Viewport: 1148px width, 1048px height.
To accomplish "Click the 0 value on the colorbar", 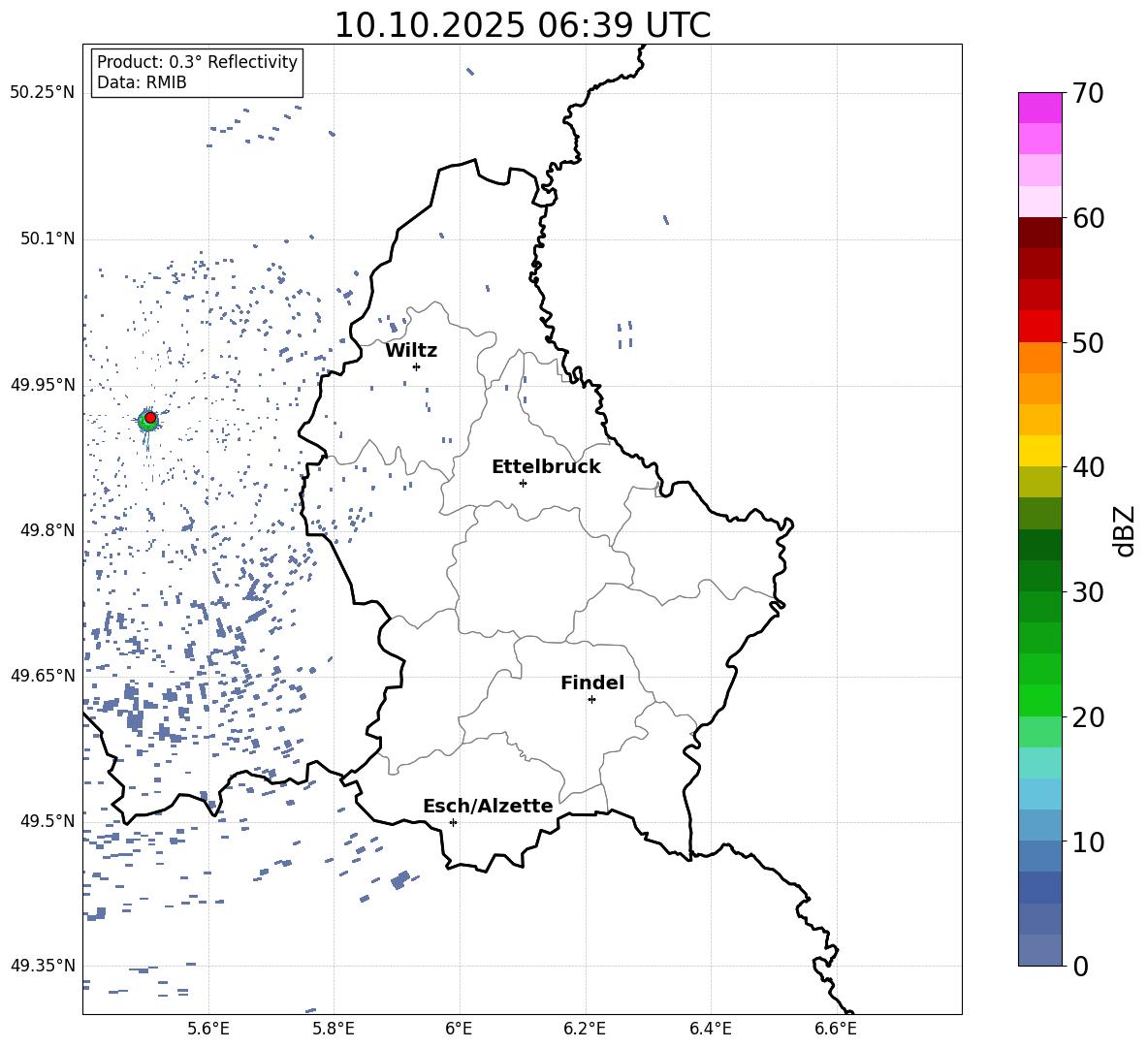I will coord(1080,966).
